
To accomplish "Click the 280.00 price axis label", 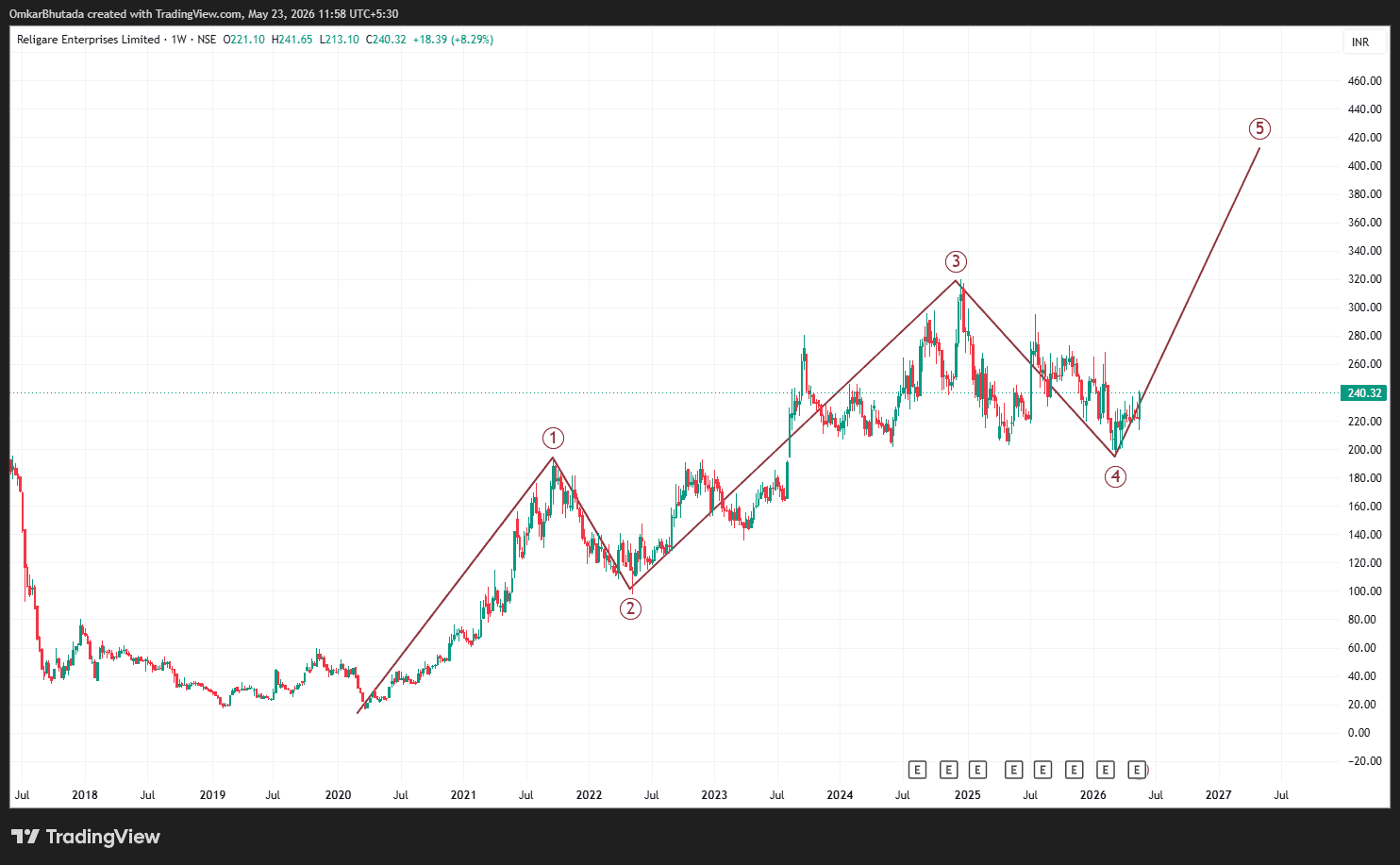I will pyautogui.click(x=1364, y=336).
